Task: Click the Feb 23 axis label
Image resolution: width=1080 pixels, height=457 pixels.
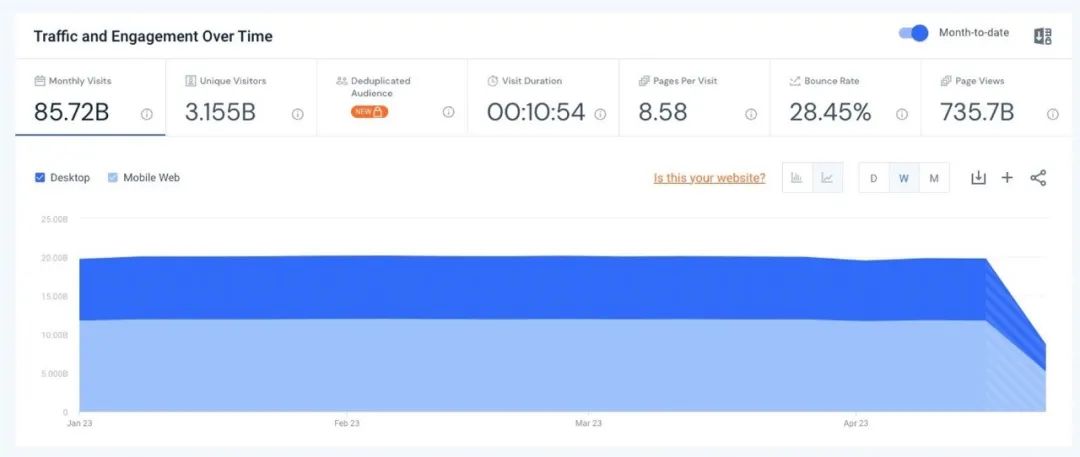Action: pyautogui.click(x=346, y=423)
